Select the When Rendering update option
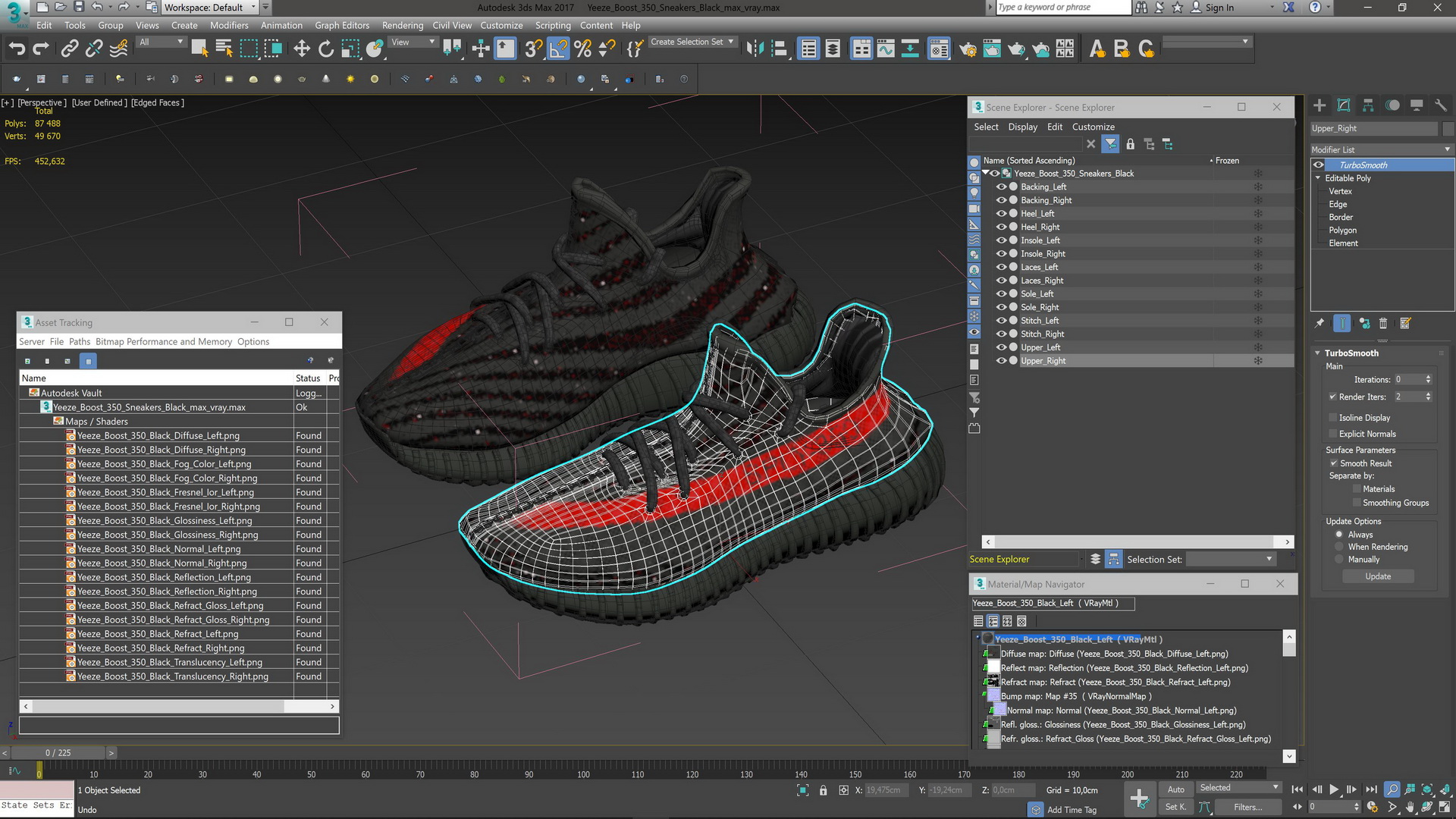This screenshot has height=819, width=1456. pyautogui.click(x=1339, y=547)
